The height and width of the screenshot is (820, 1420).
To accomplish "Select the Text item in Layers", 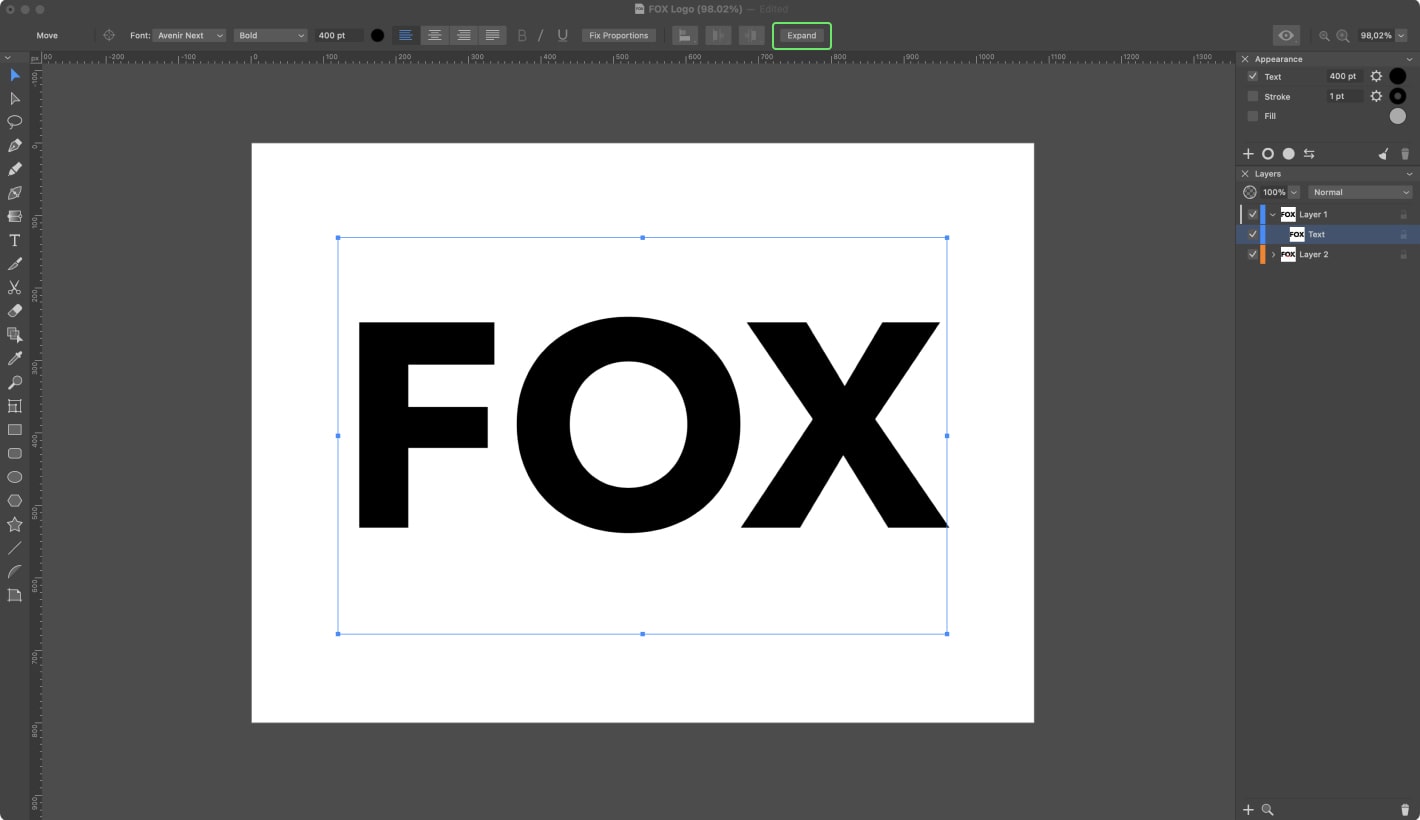I will click(1316, 234).
